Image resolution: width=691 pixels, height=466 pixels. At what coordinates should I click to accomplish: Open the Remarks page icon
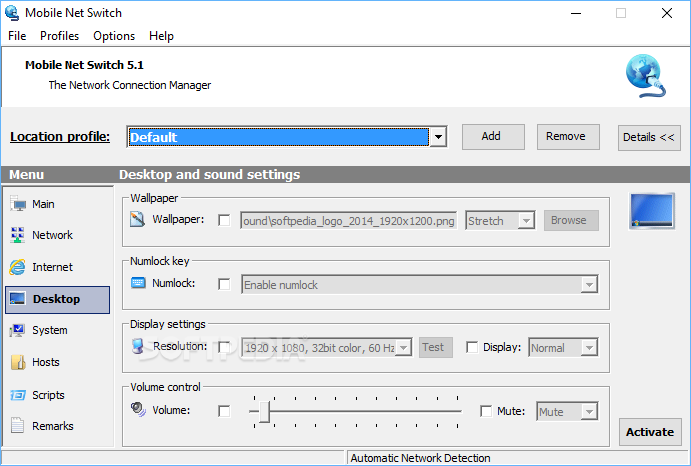(18, 426)
